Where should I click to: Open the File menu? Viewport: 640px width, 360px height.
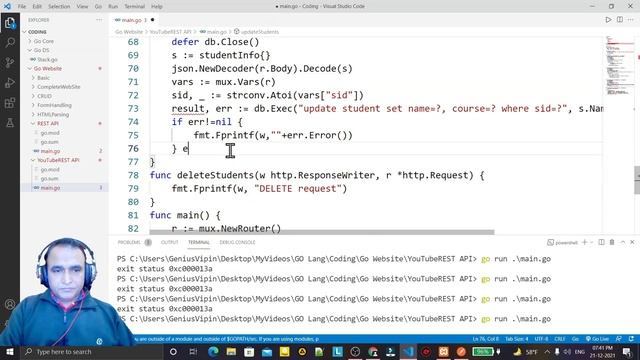(22, 6)
